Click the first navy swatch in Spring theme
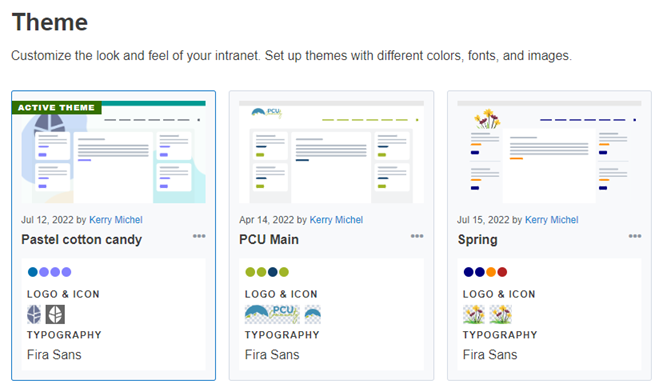The height and width of the screenshot is (388, 663). (x=468, y=272)
